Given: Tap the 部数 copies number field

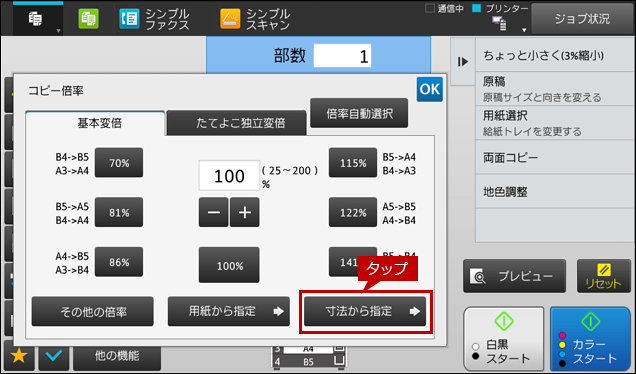Looking at the screenshot, I should pyautogui.click(x=342, y=56).
